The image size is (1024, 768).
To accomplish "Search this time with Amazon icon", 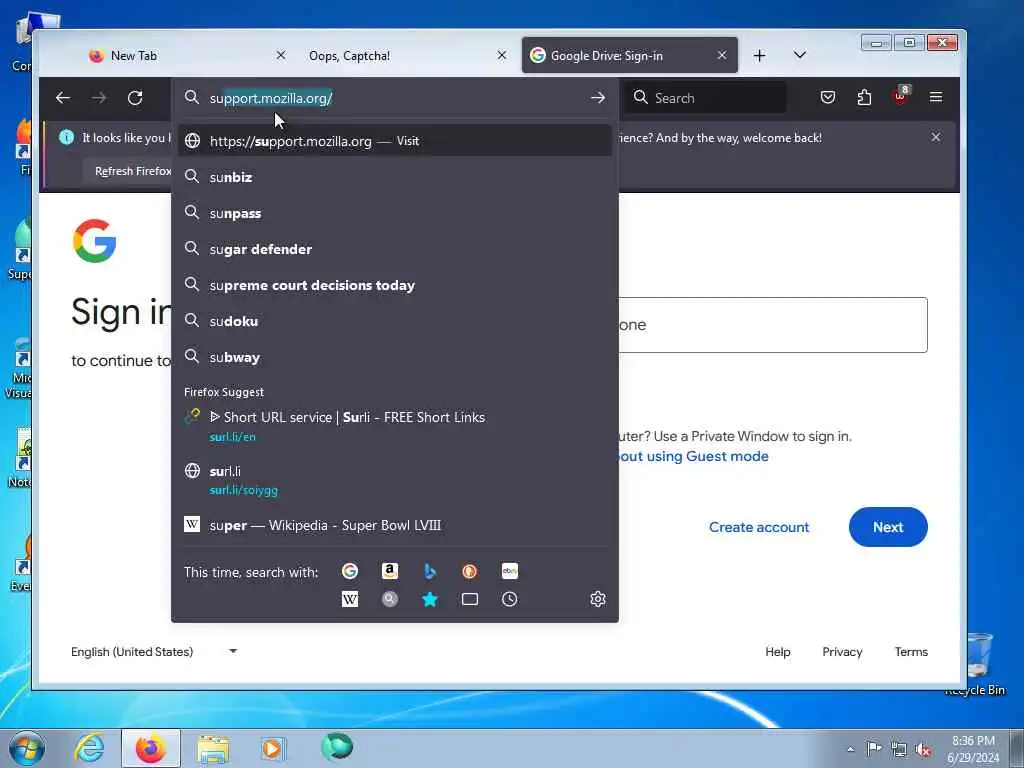I will pos(390,571).
